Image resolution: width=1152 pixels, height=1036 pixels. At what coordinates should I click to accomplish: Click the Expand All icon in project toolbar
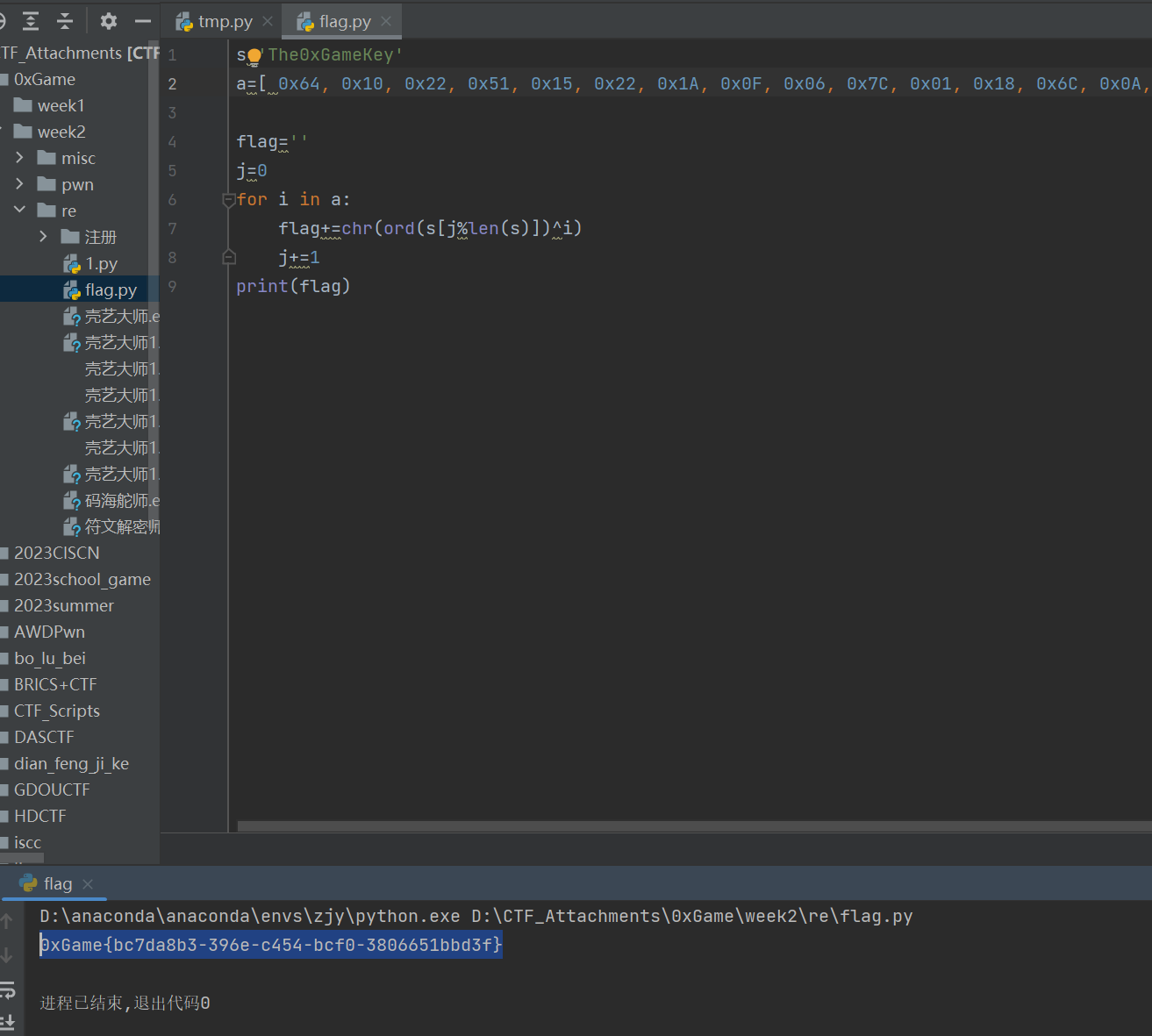click(31, 21)
